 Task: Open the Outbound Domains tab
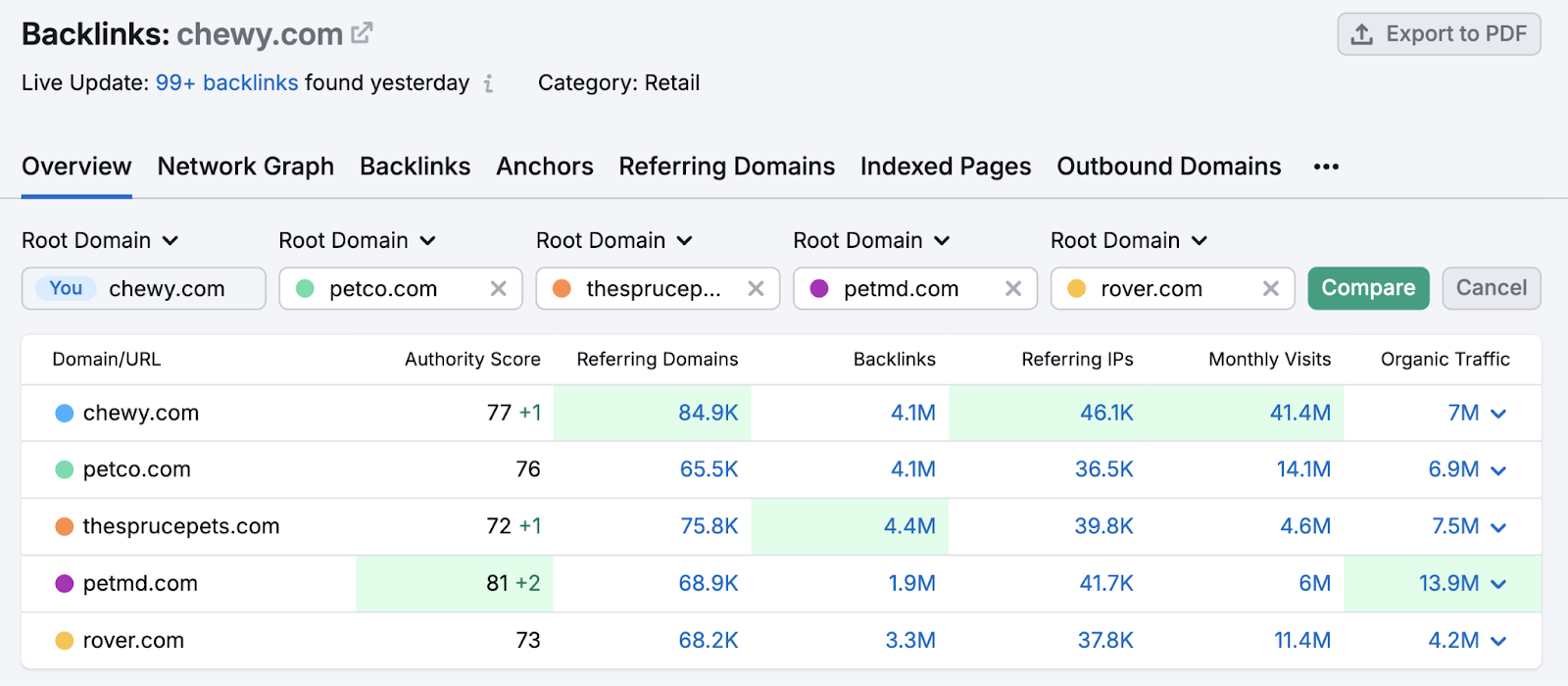1169,167
